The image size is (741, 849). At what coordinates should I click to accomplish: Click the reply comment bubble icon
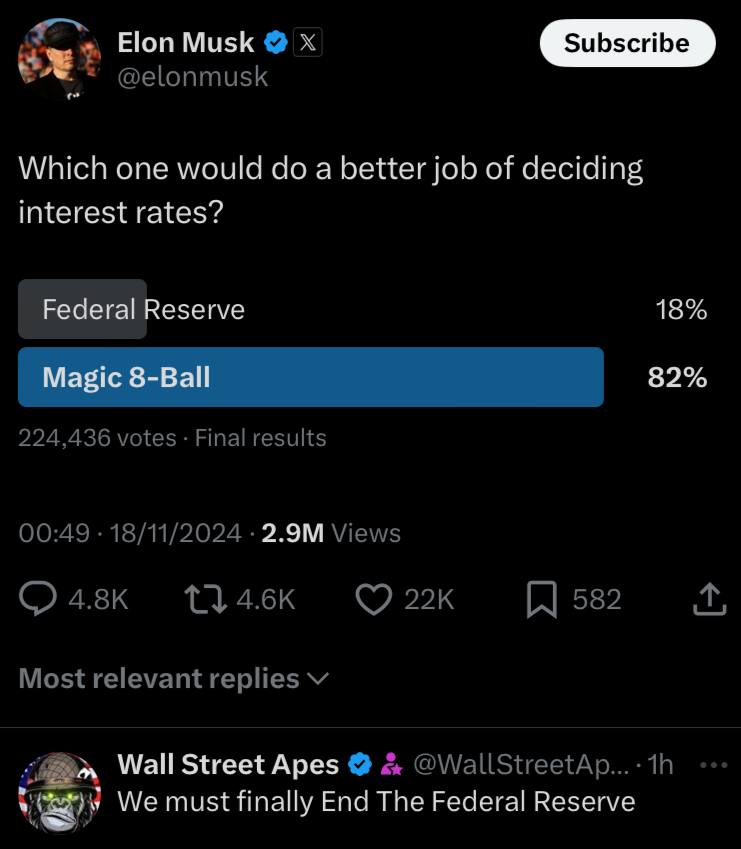[40, 599]
